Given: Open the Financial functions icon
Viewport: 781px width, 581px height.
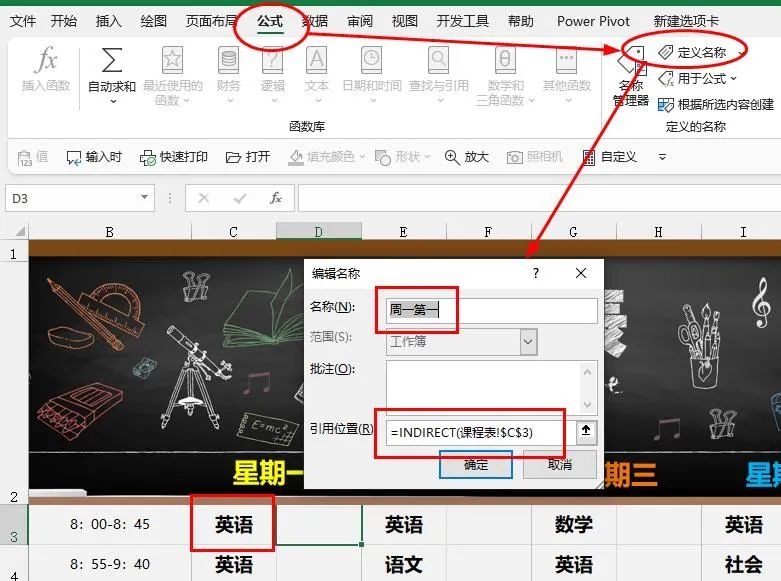Looking at the screenshot, I should (229, 60).
